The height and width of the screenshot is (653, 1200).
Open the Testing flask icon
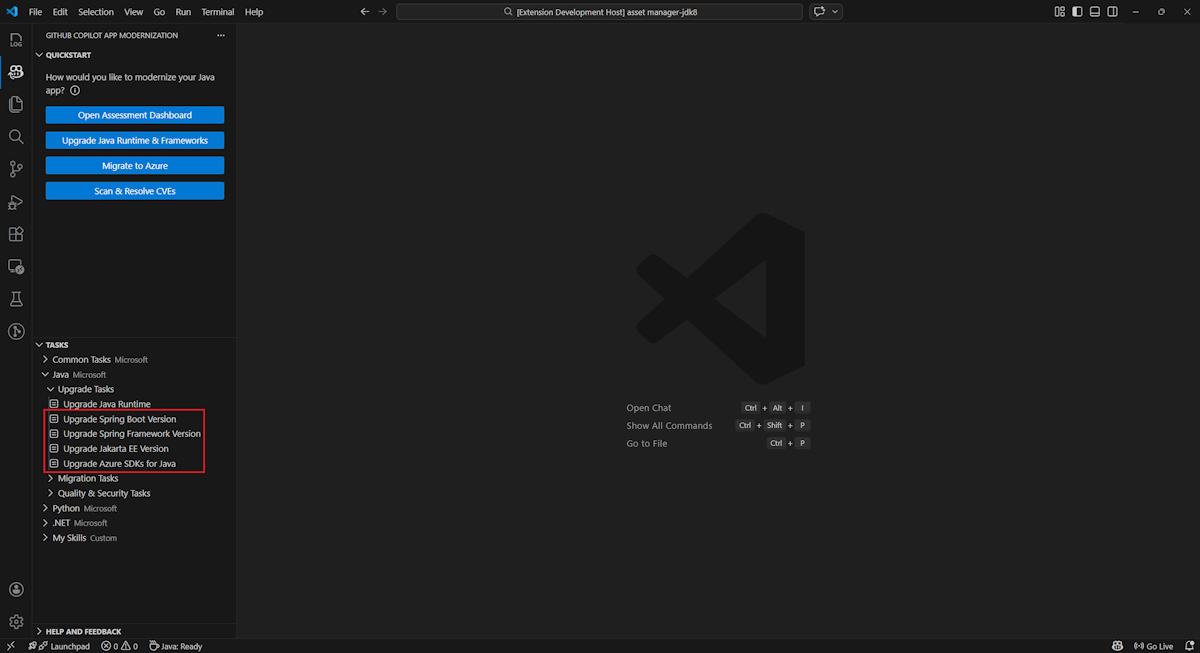tap(15, 299)
